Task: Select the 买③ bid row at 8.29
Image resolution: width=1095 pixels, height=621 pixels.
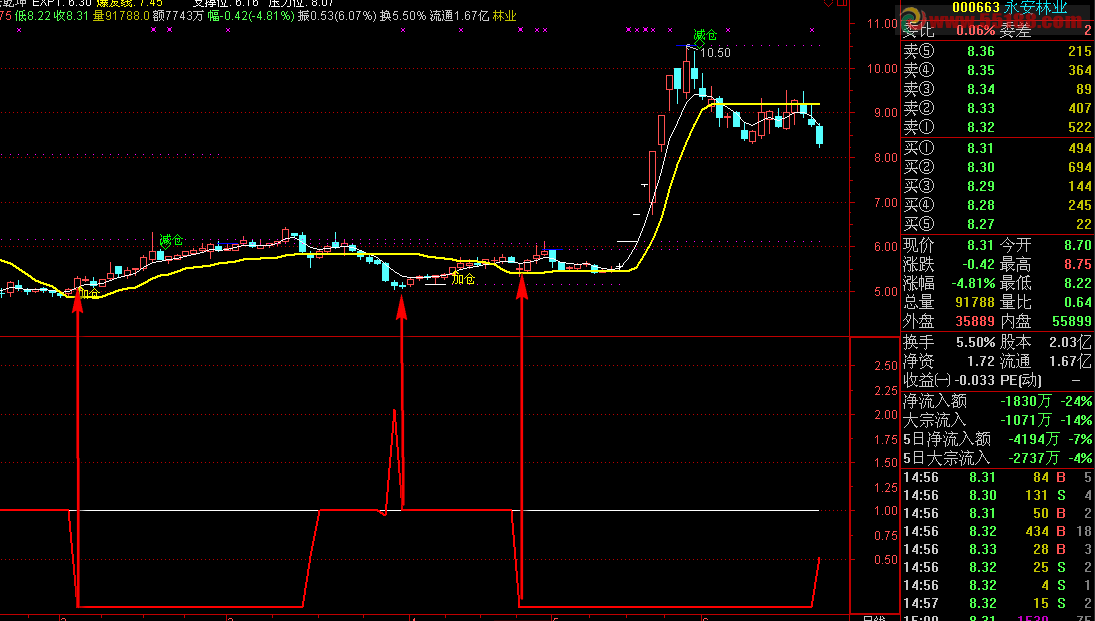Action: coord(997,186)
